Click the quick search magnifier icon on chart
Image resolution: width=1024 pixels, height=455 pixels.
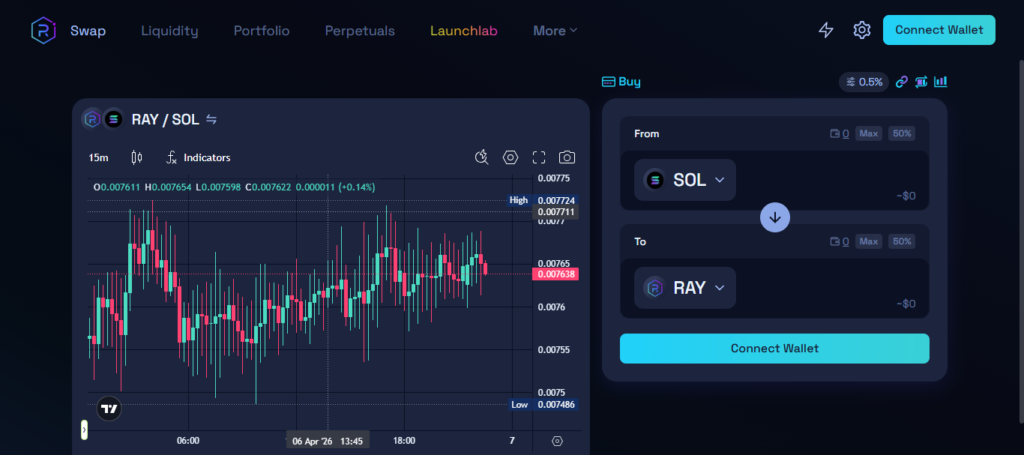coord(481,157)
